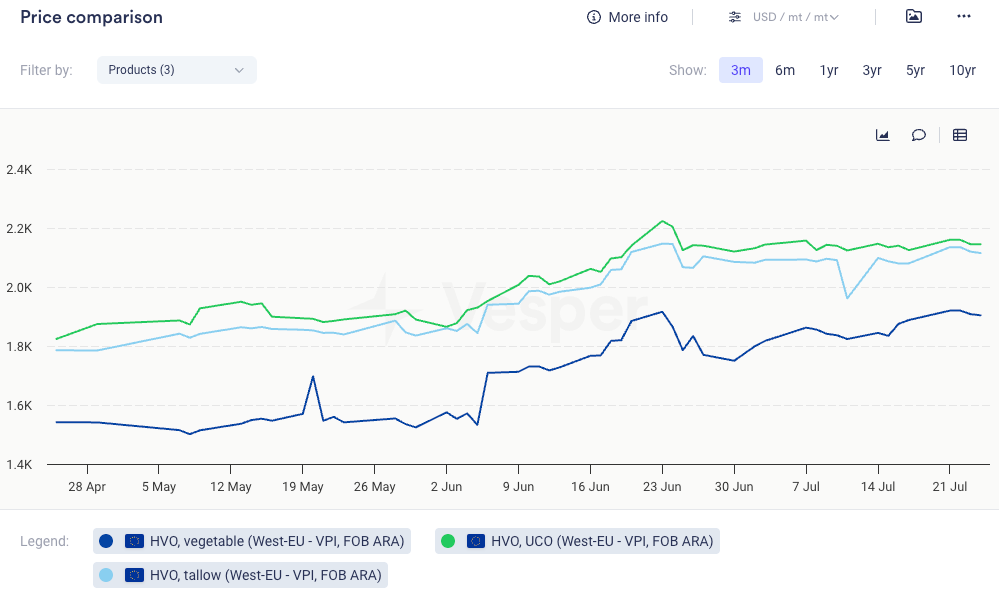Select the 1yr time range

pyautogui.click(x=829, y=70)
